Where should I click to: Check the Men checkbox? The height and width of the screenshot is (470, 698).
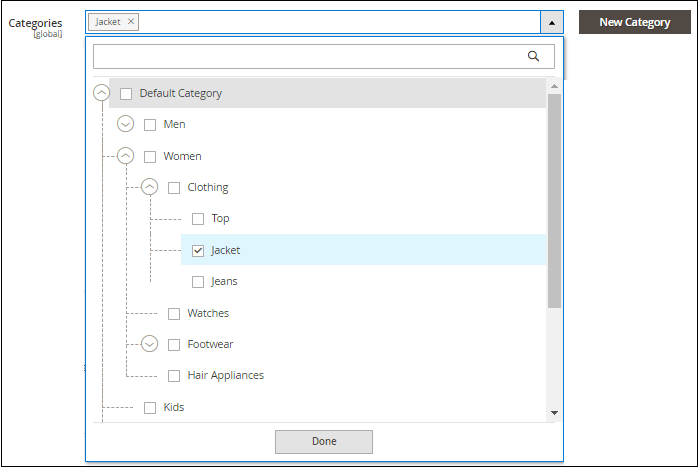[x=150, y=125]
